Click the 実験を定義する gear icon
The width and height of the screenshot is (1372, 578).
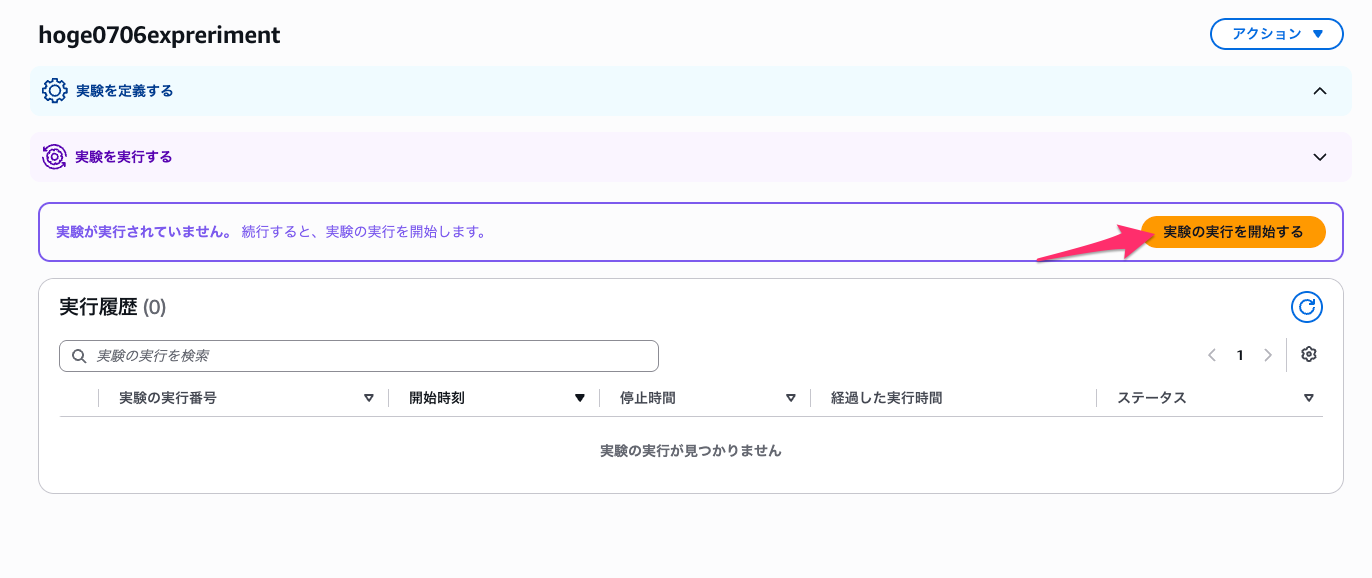[55, 91]
